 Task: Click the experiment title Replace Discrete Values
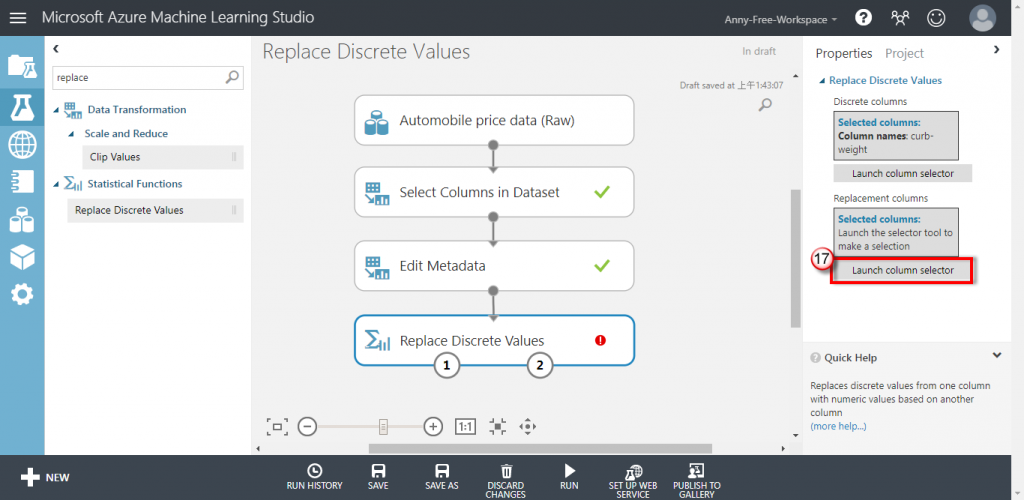(366, 52)
